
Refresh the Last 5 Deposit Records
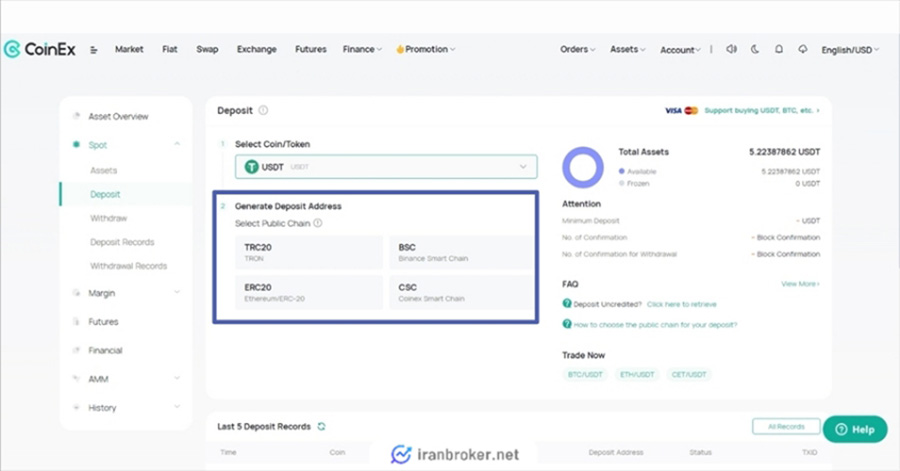coord(321,426)
